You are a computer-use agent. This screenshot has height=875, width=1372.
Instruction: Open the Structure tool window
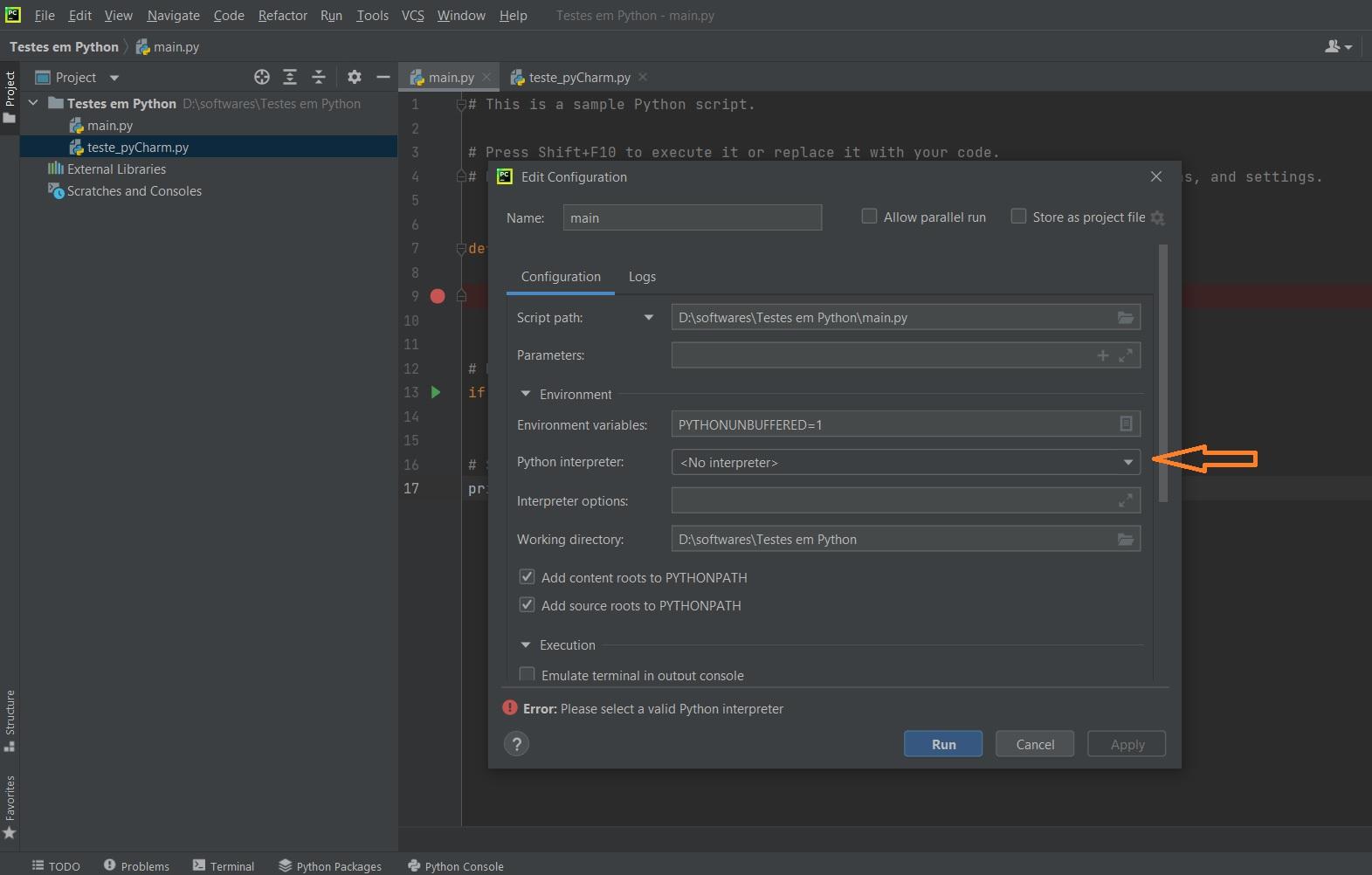[10, 720]
